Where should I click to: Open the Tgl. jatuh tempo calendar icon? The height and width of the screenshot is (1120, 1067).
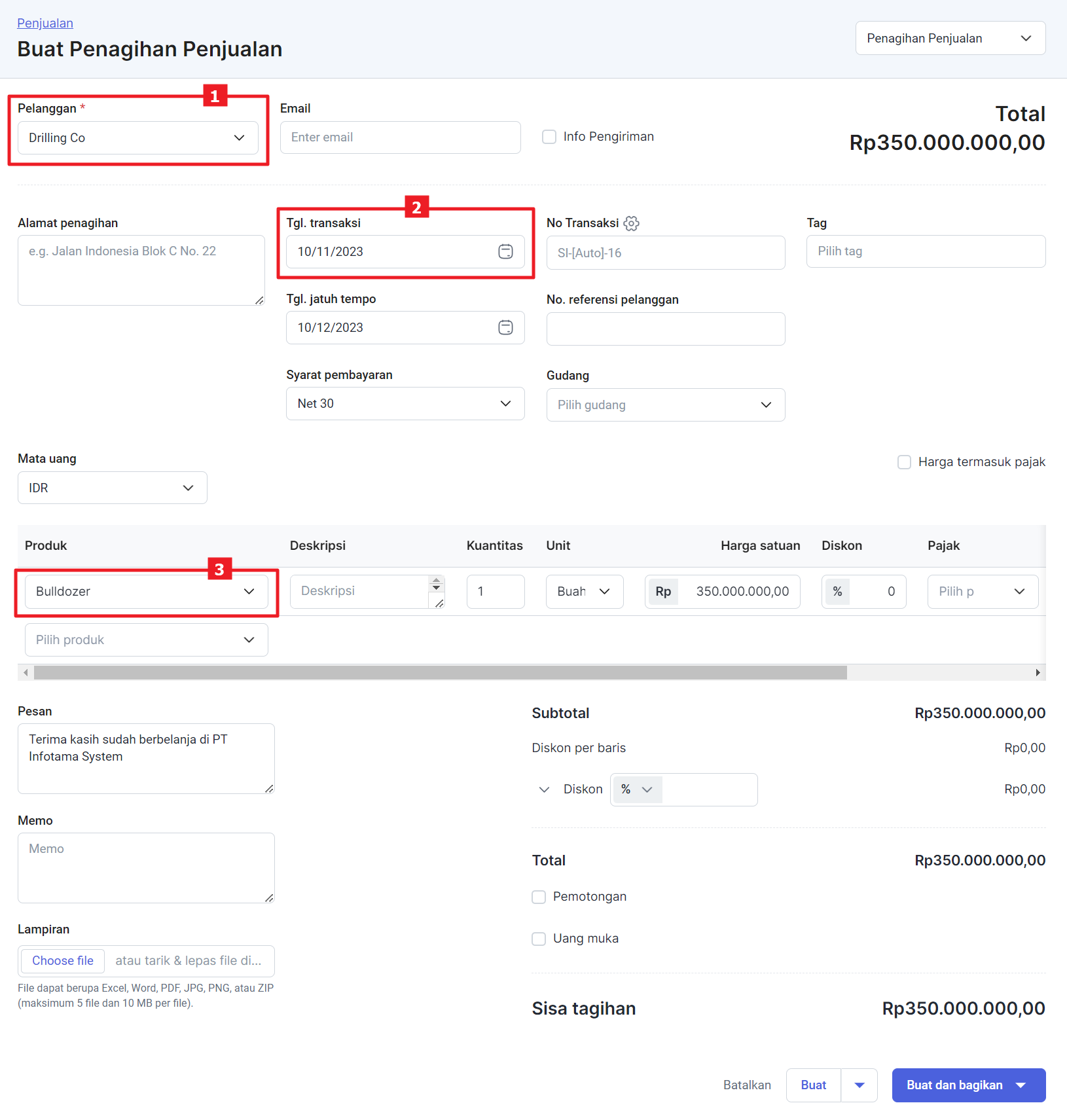tap(505, 327)
